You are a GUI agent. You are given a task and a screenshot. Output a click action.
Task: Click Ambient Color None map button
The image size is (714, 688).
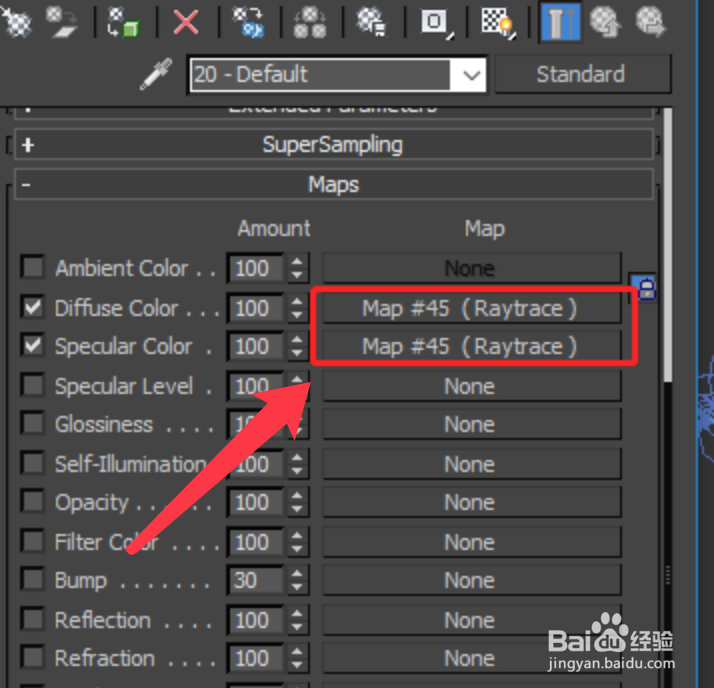(x=472, y=268)
